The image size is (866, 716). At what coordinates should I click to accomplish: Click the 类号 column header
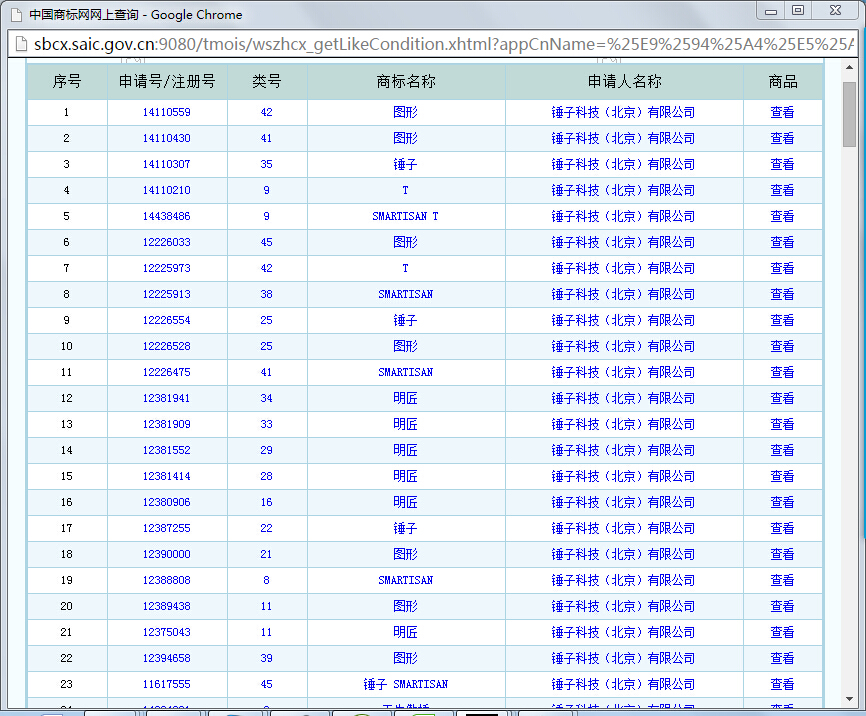[x=266, y=81]
